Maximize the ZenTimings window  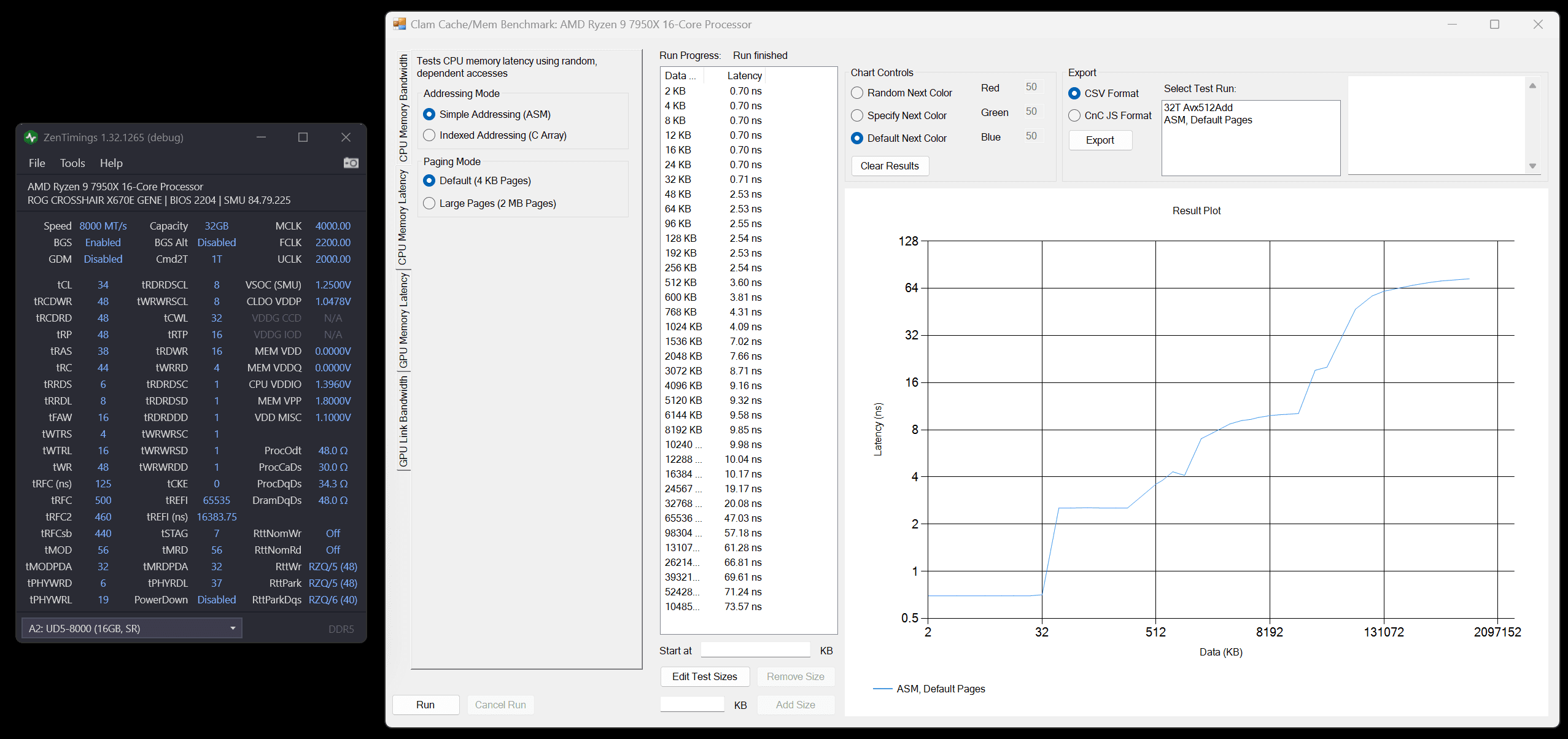tap(303, 137)
